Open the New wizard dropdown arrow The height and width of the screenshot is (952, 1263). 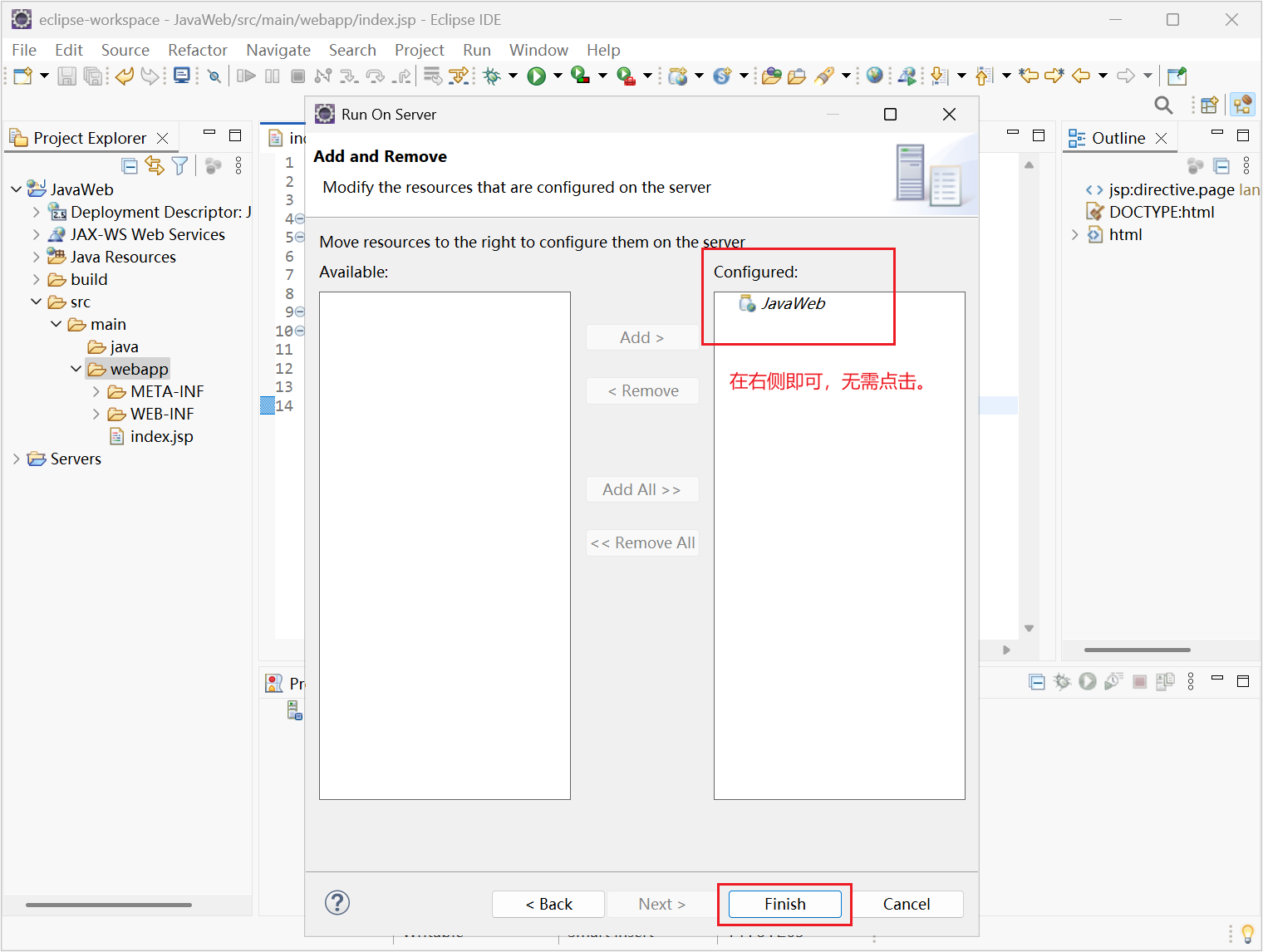pyautogui.click(x=44, y=76)
